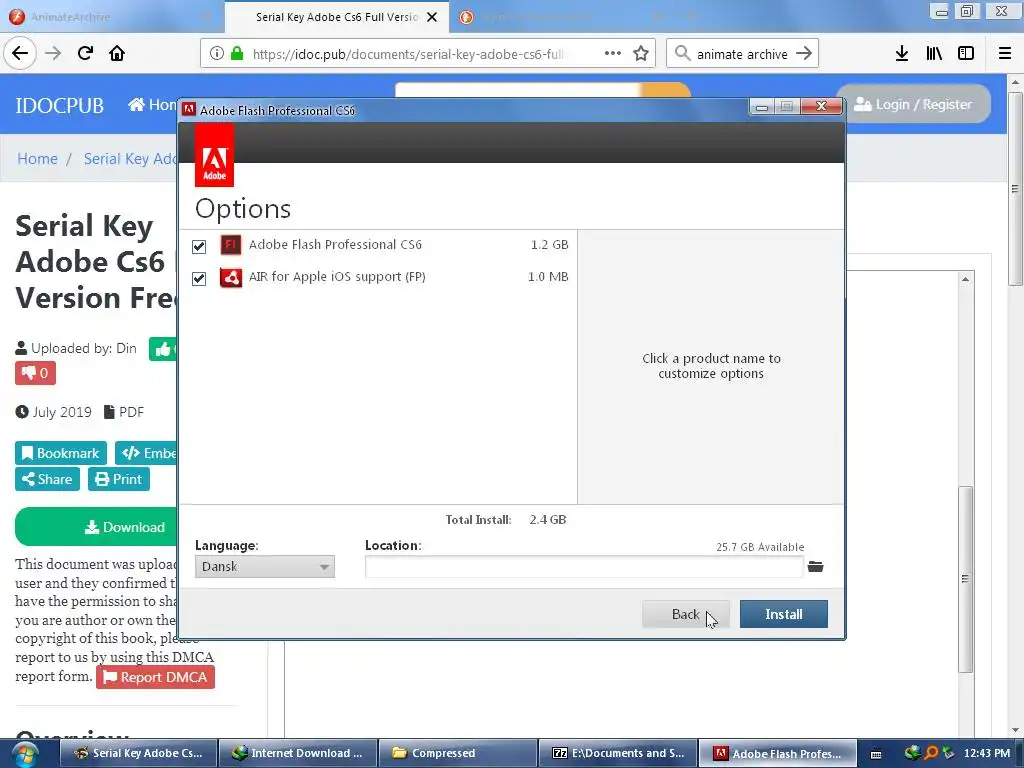Follow the Home breadcrumb link
1024x768 pixels.
coord(37,159)
